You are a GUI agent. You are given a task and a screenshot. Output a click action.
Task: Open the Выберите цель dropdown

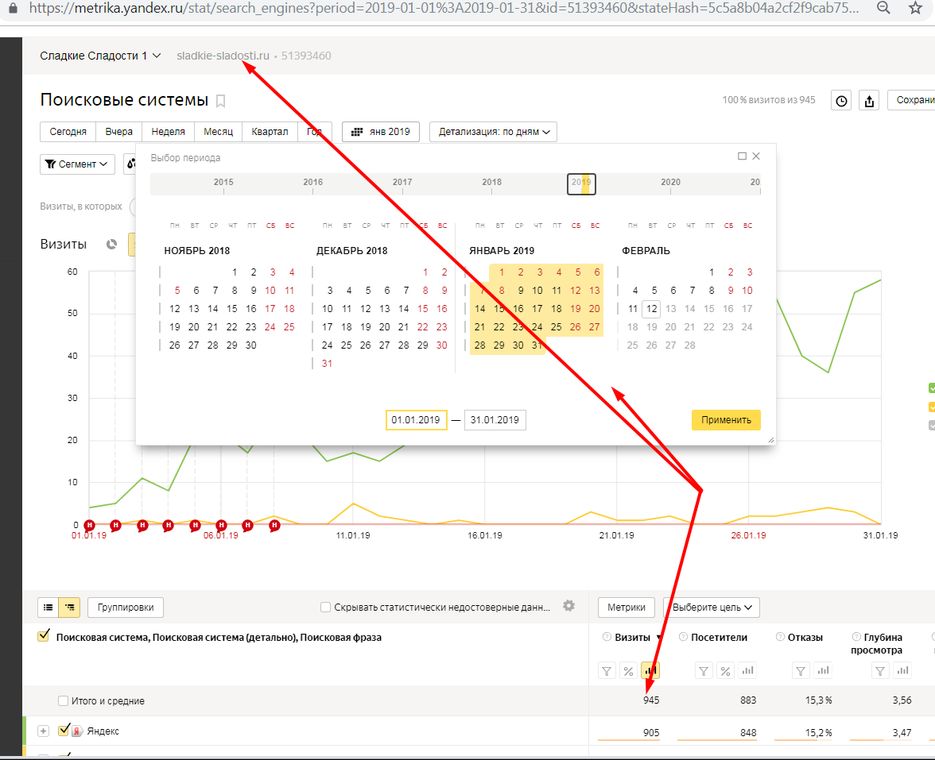click(711, 607)
